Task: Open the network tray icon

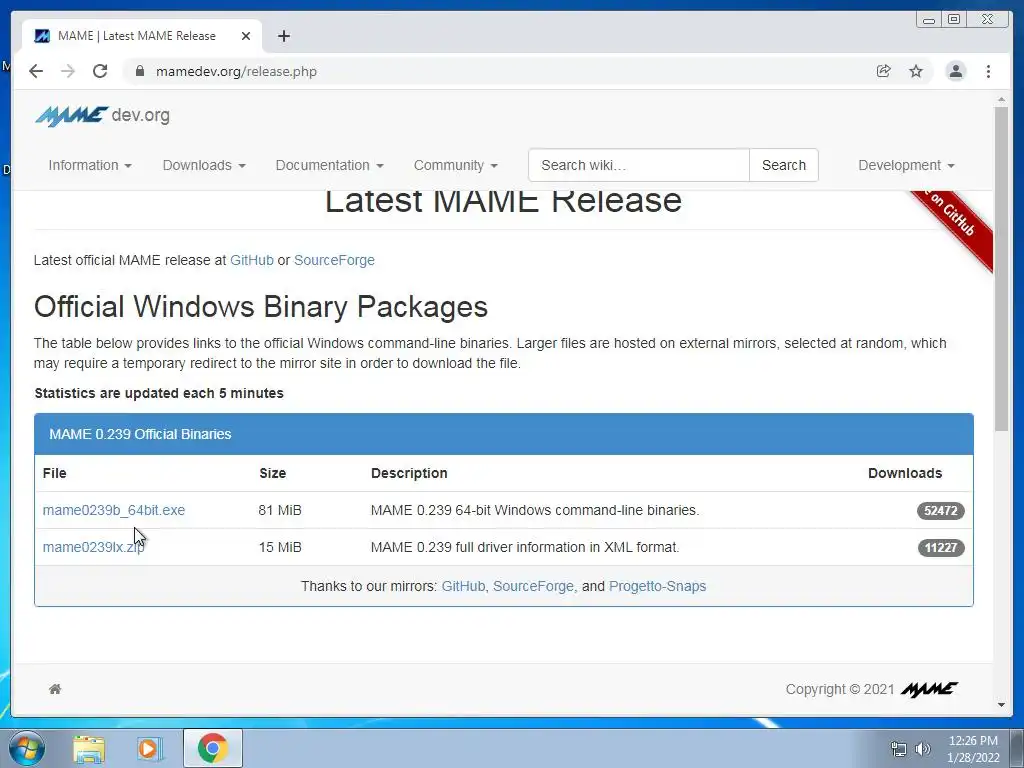Action: point(899,749)
